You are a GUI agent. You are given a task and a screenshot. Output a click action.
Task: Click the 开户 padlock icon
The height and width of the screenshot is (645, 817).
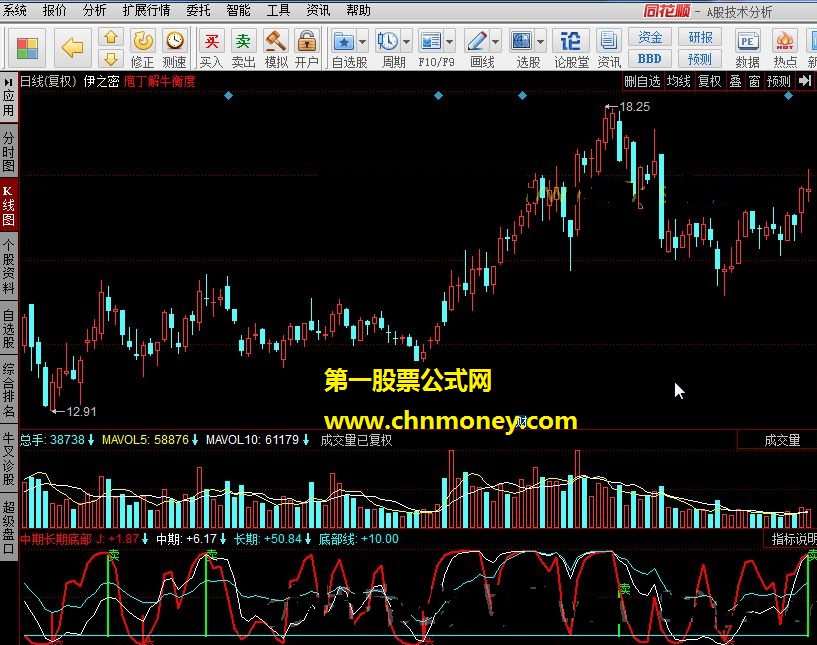(307, 41)
